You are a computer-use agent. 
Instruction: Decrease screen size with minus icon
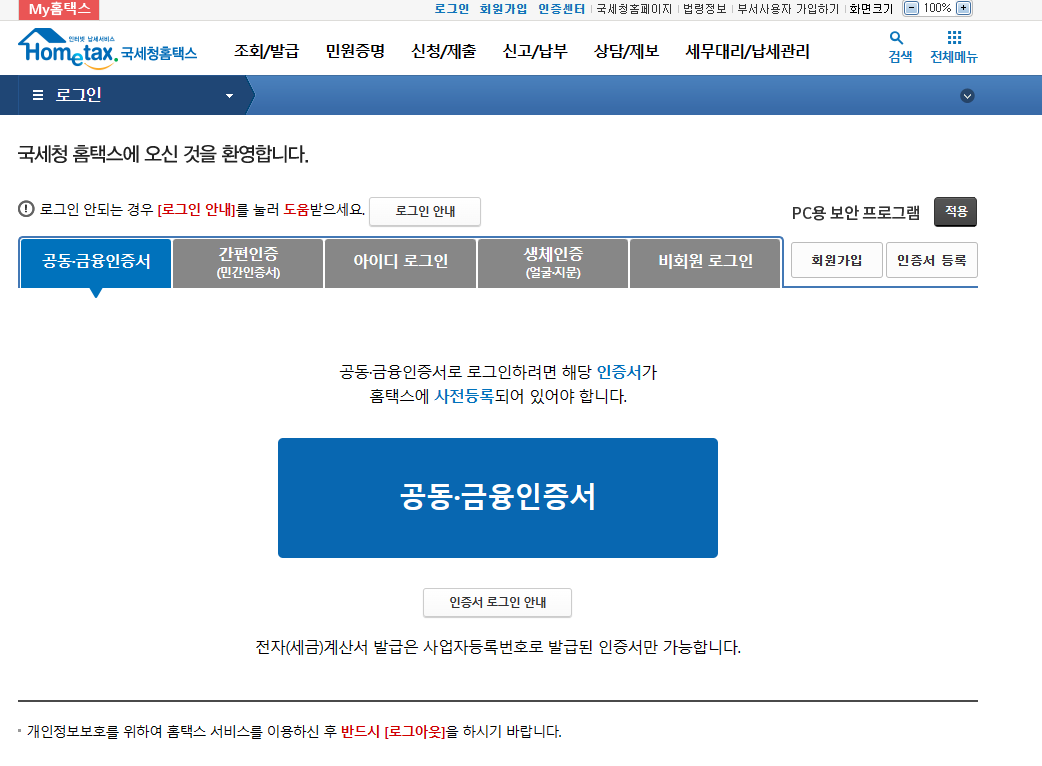pyautogui.click(x=912, y=8)
